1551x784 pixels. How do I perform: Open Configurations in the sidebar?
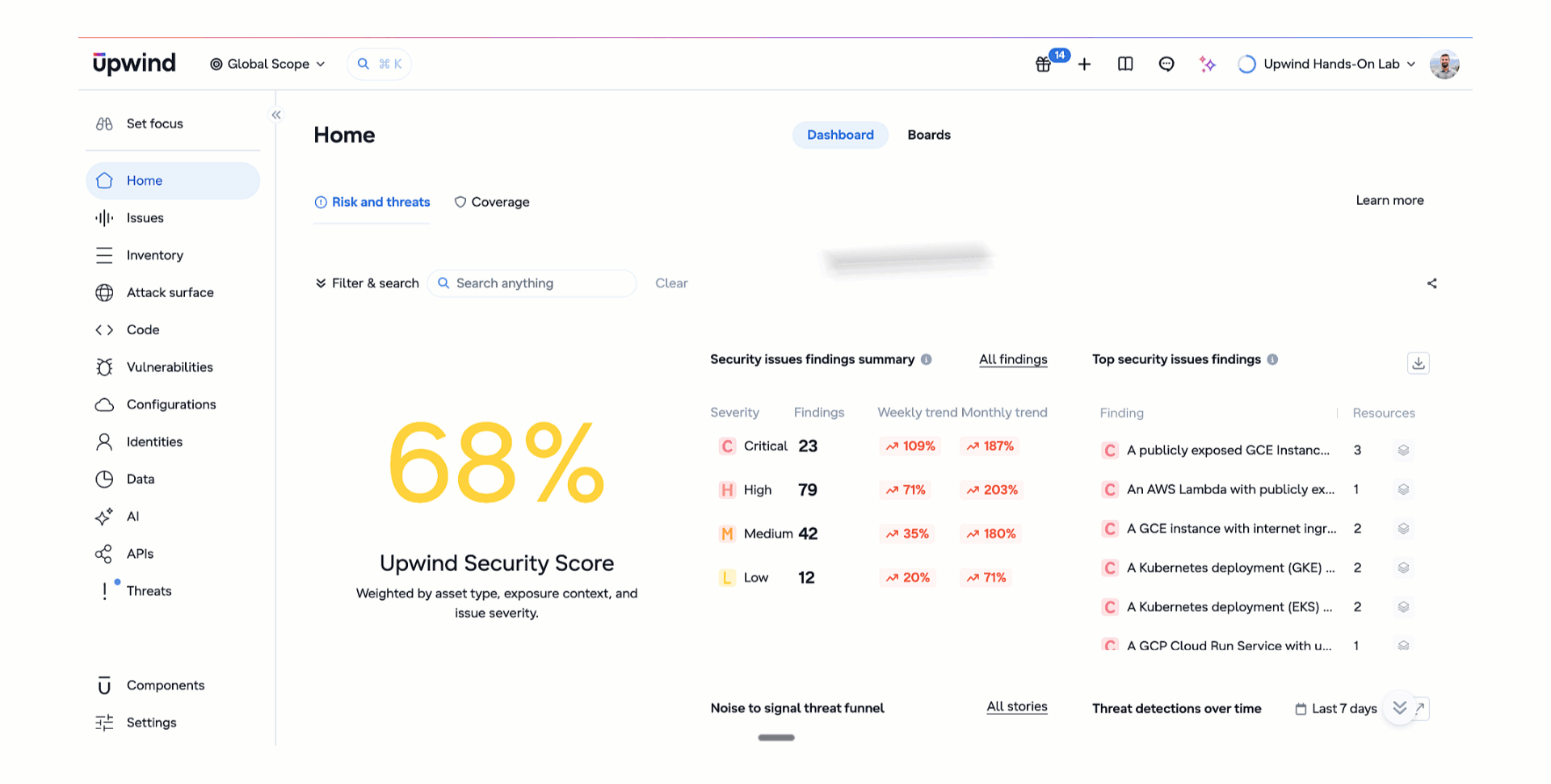click(x=173, y=405)
